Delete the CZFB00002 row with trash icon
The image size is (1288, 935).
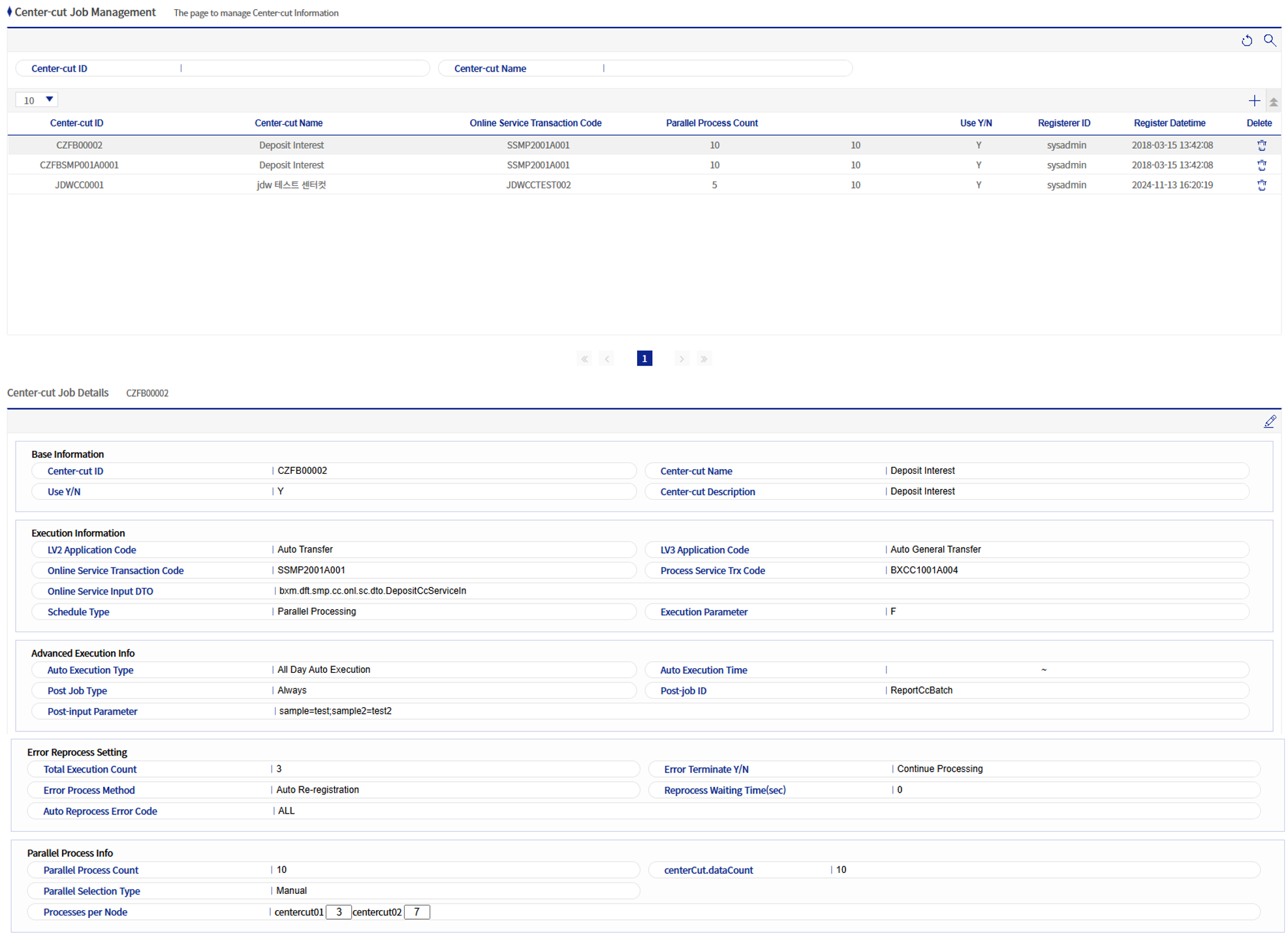pos(1261,146)
